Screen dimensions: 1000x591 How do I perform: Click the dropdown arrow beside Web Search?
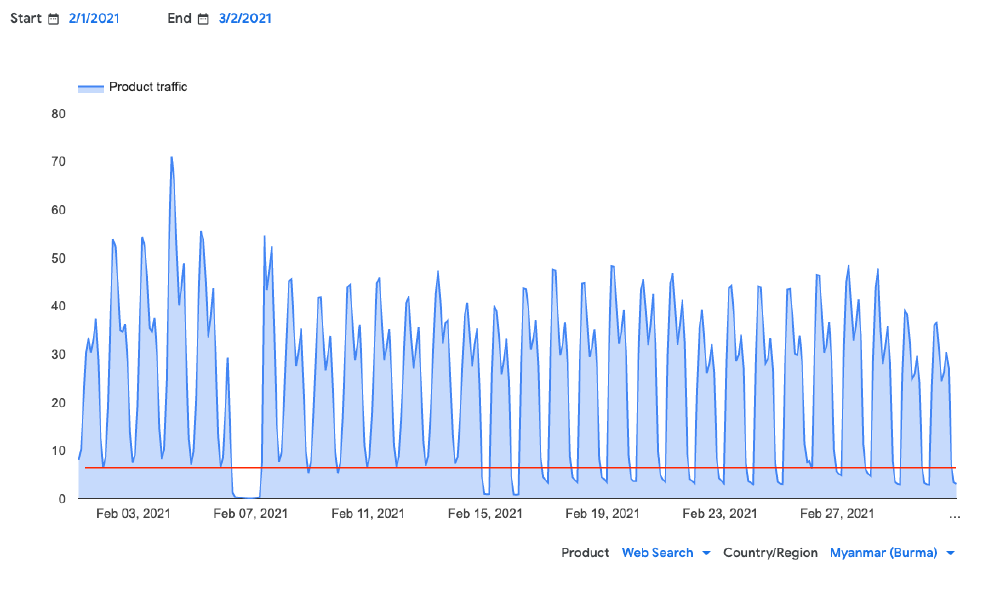coord(706,552)
